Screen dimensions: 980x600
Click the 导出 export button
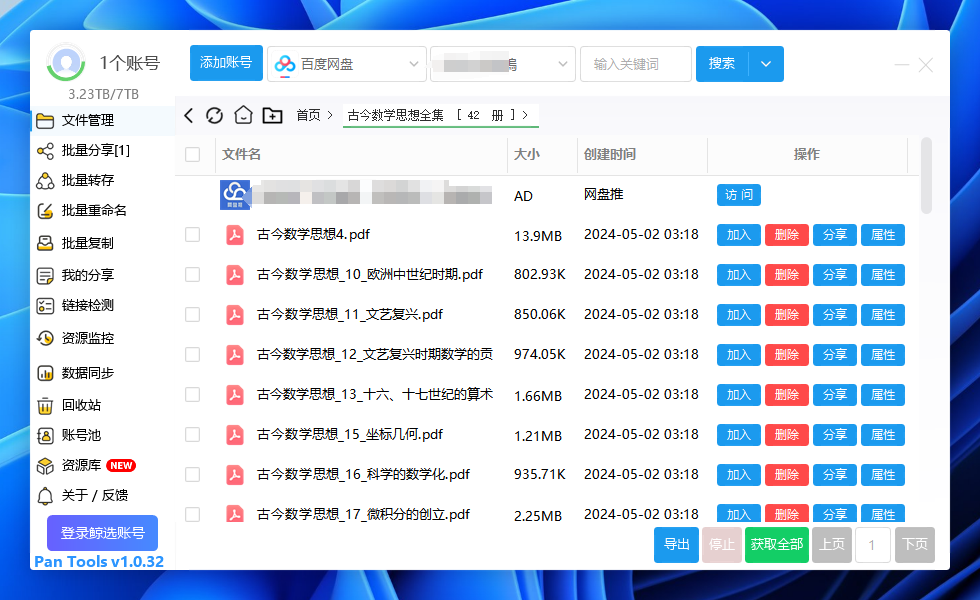coord(676,545)
